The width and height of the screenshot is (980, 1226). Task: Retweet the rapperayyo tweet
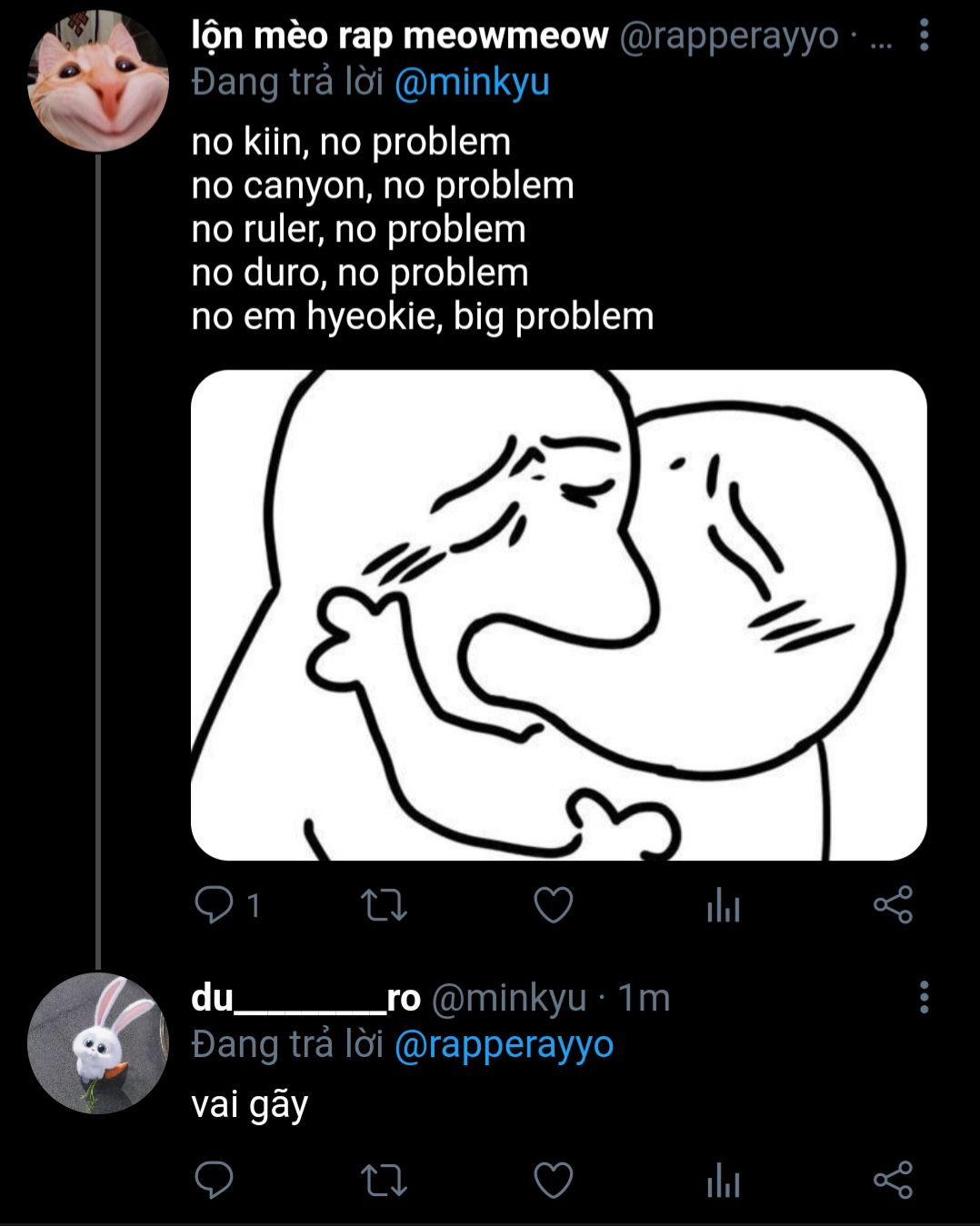click(384, 905)
